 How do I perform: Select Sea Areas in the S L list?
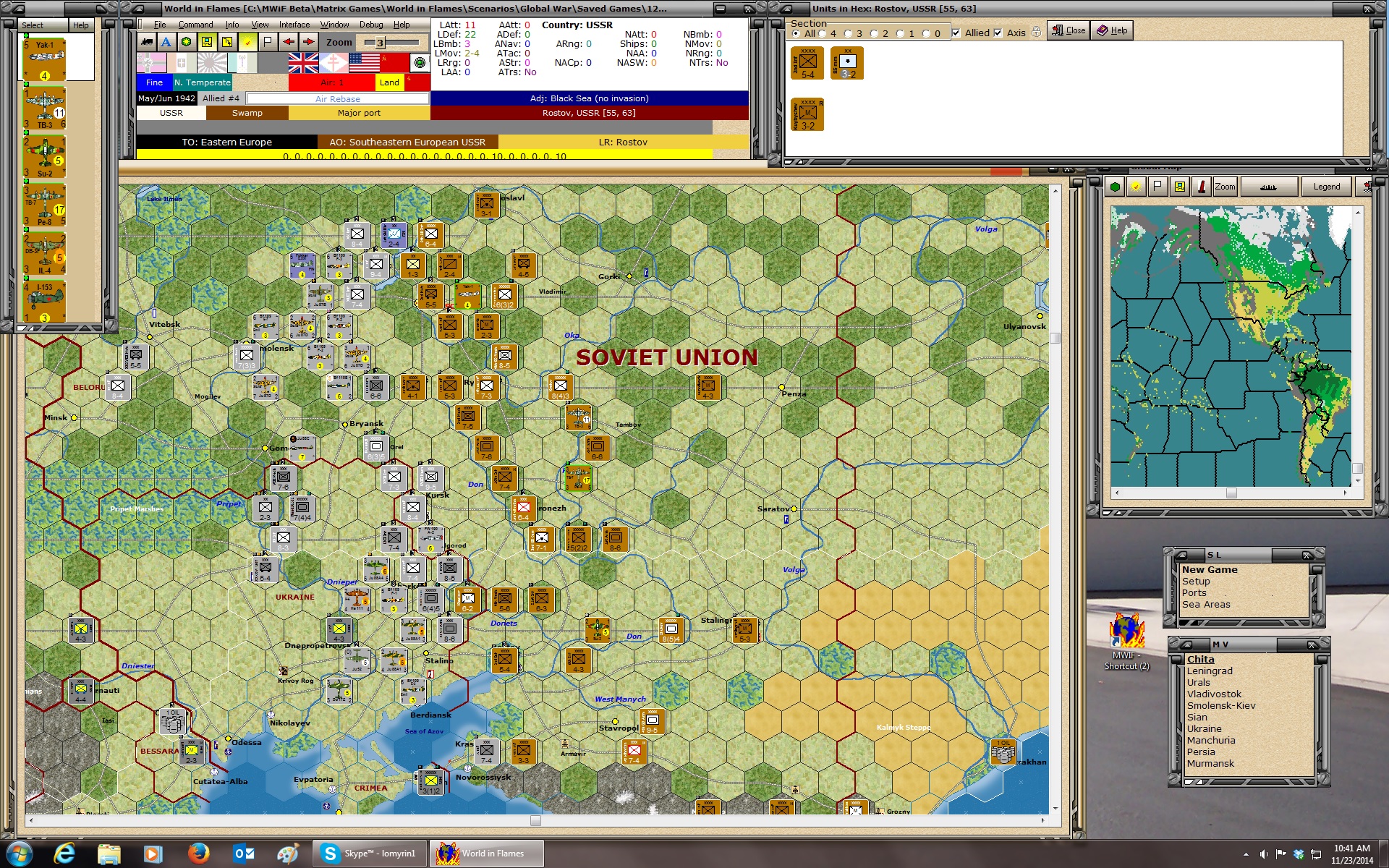(x=1206, y=605)
